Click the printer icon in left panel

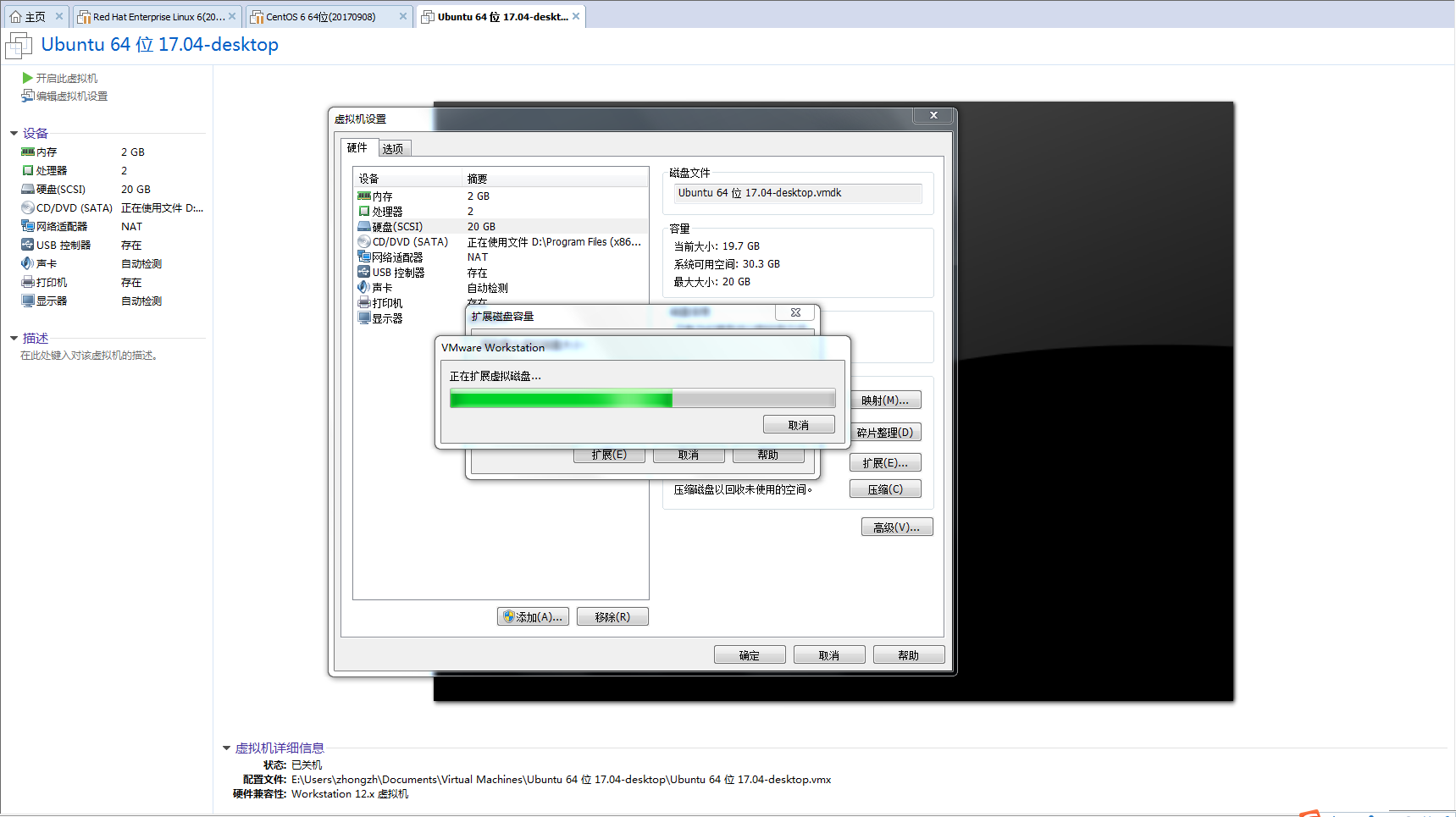(x=28, y=282)
